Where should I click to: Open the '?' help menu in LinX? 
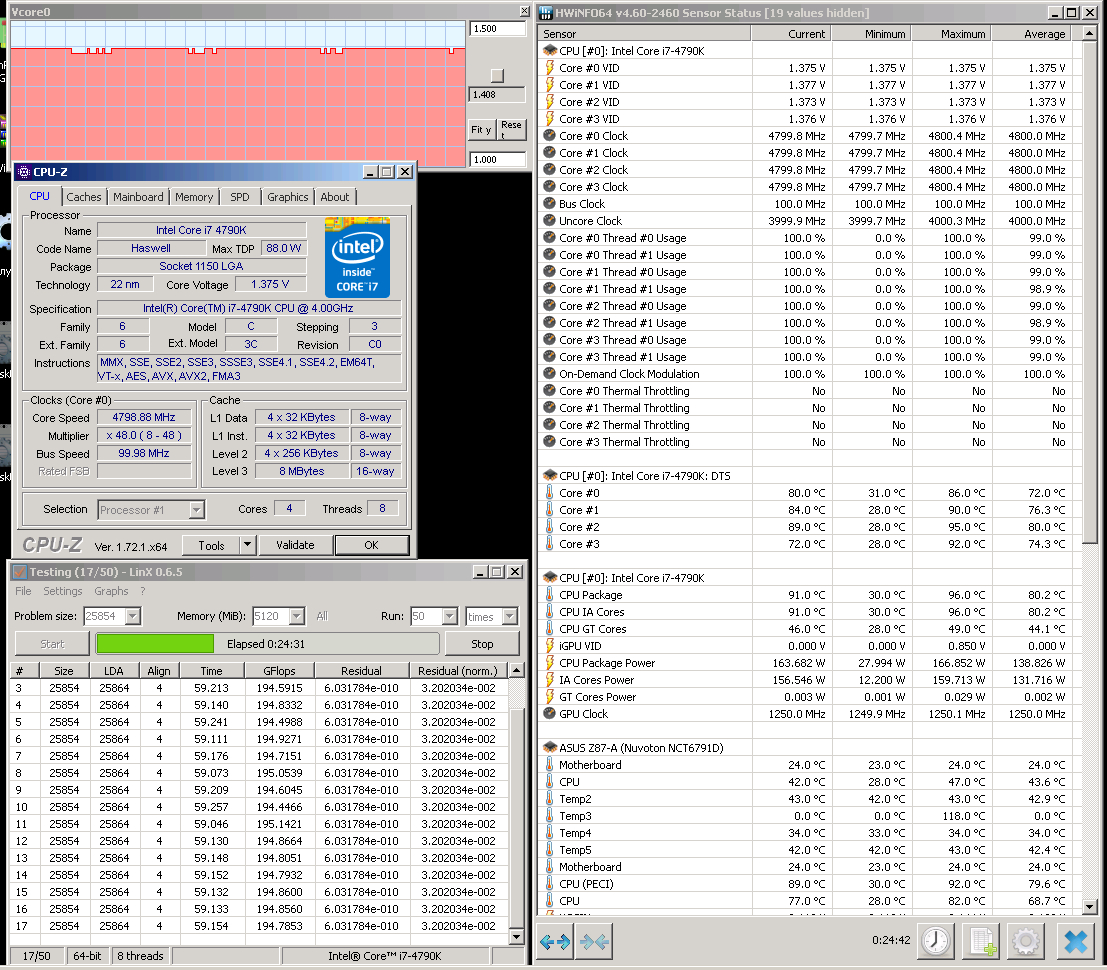[x=143, y=591]
